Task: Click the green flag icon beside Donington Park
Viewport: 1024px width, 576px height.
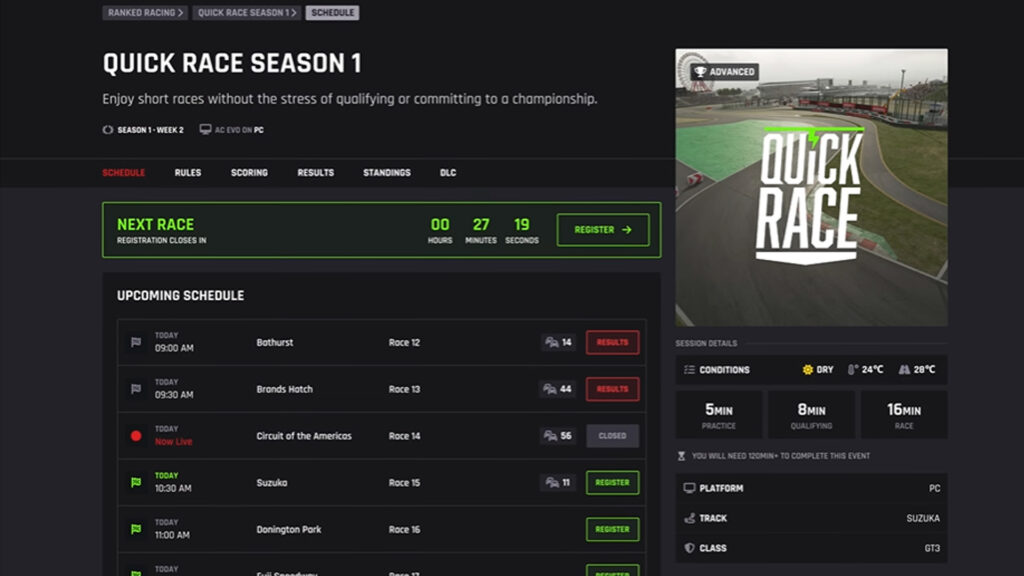Action: (136, 529)
